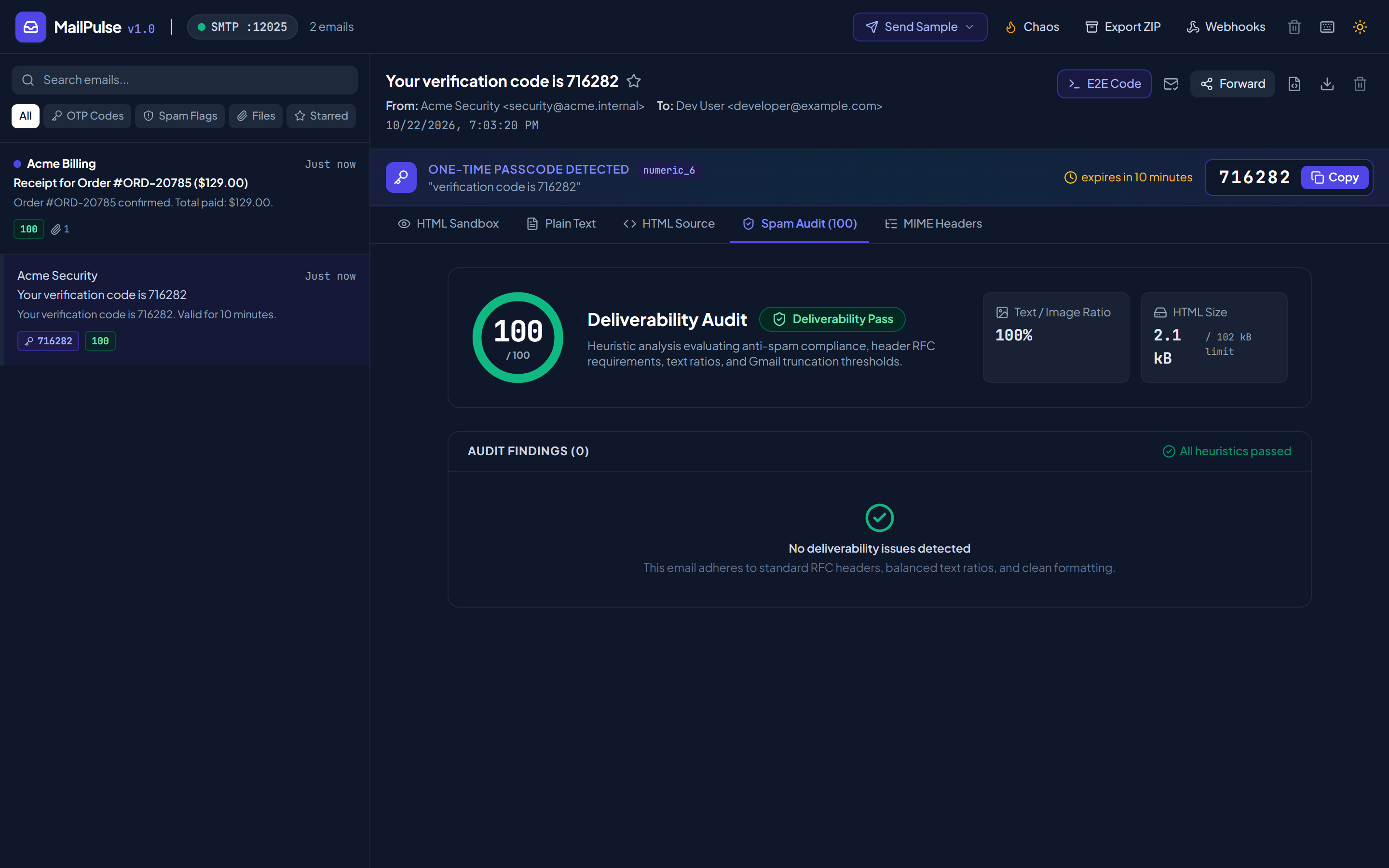Screen dimensions: 1389x868
Task: Select Spam Audit (100) tab
Action: pyautogui.click(x=800, y=224)
